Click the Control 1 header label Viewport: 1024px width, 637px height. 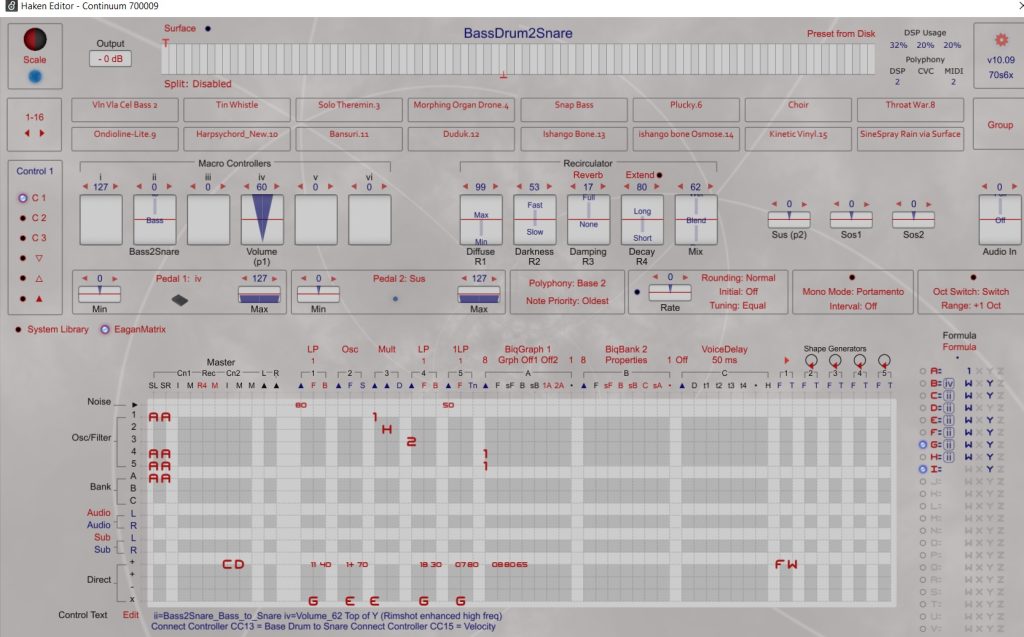coord(35,171)
